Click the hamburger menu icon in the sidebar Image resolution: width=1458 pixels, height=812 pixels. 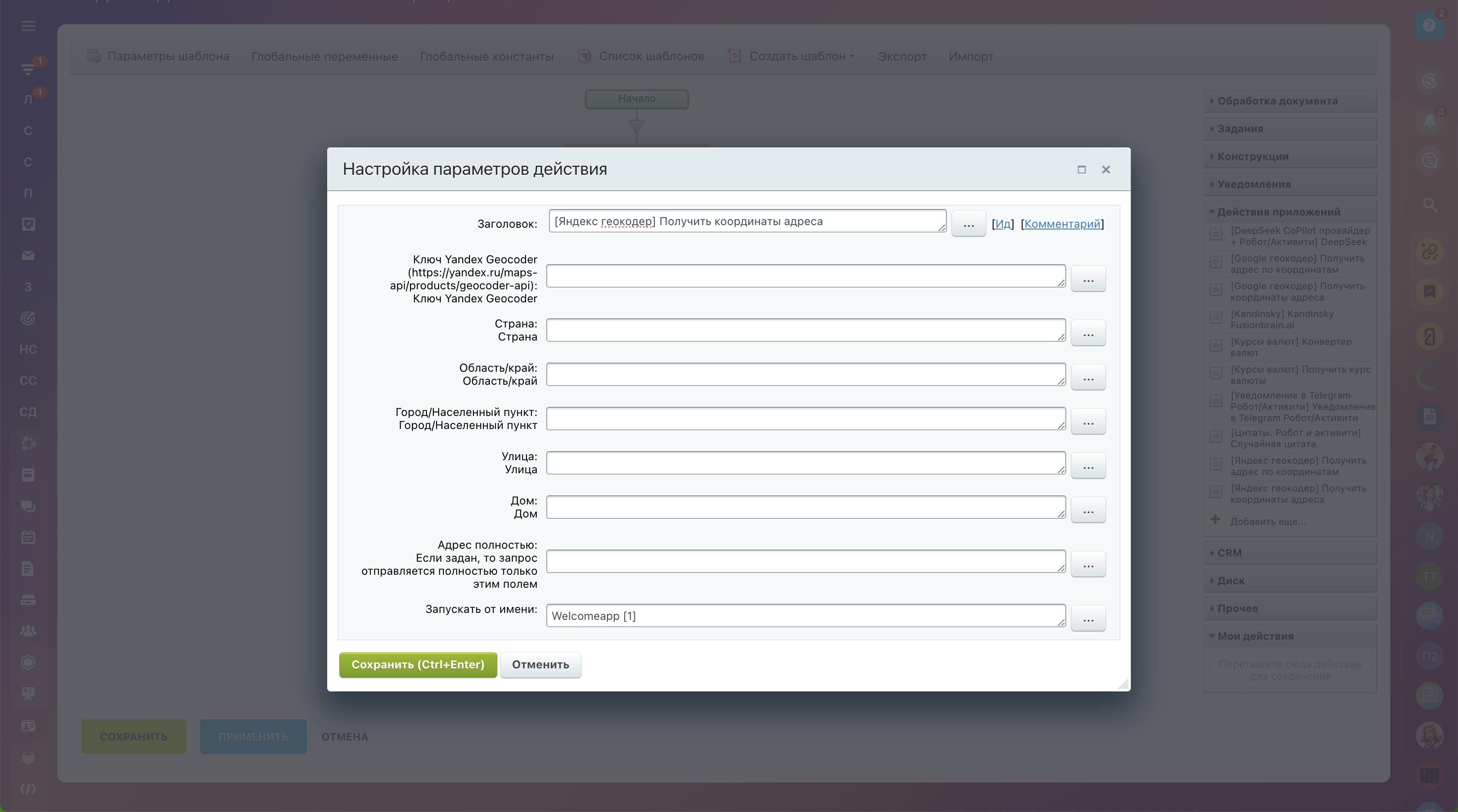(x=28, y=26)
